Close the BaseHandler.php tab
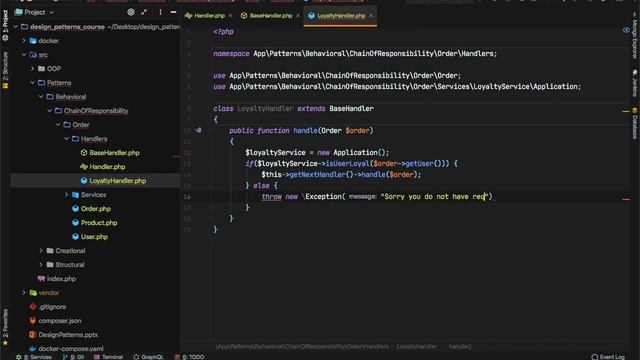 298,16
